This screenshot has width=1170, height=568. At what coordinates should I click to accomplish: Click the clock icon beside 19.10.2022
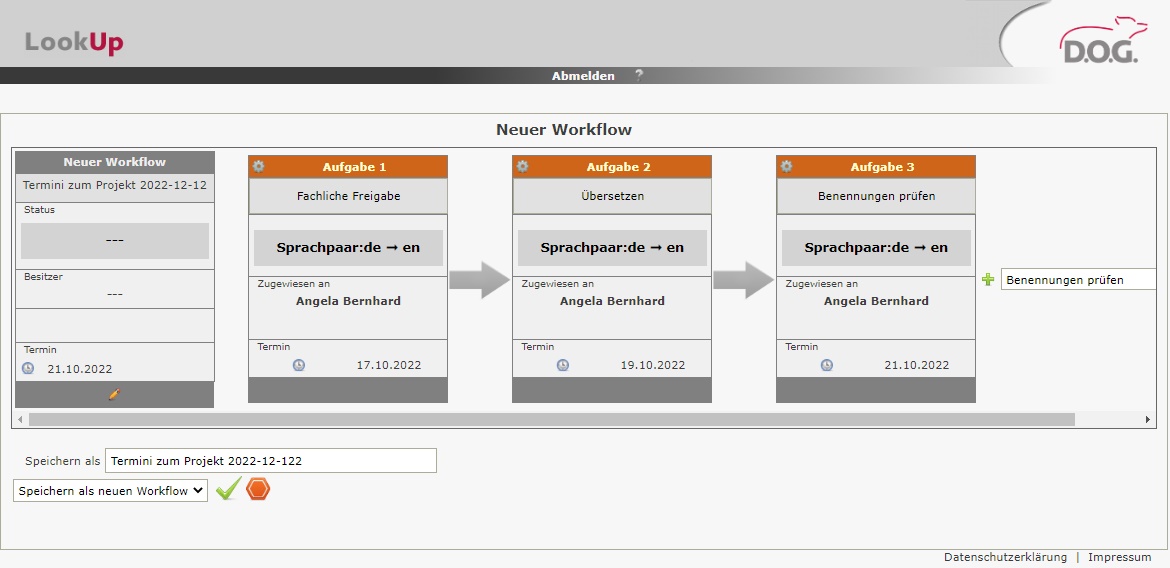(x=563, y=365)
